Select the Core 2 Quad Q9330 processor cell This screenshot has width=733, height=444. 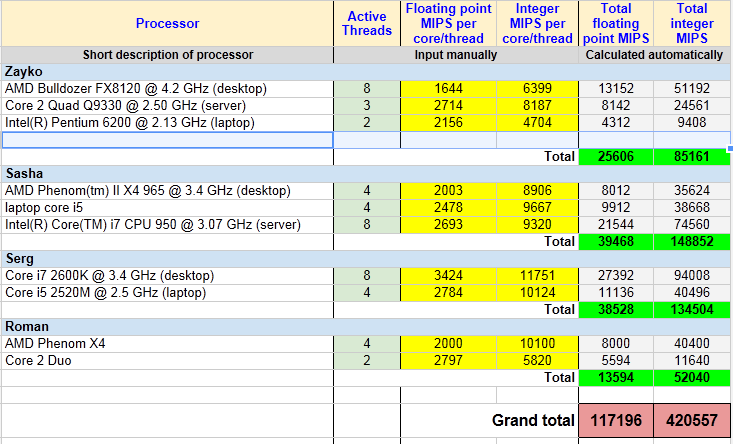click(167, 106)
